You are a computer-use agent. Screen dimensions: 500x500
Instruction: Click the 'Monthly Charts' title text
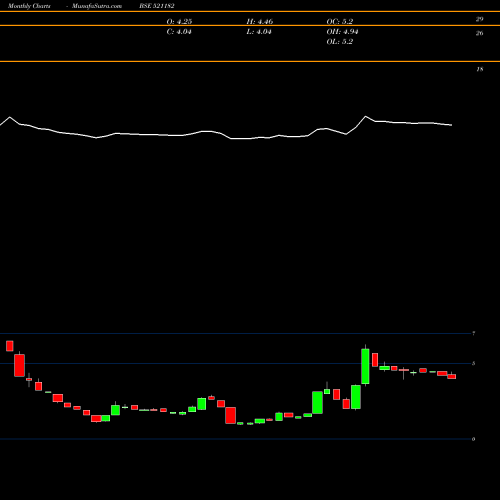pyautogui.click(x=29, y=6)
